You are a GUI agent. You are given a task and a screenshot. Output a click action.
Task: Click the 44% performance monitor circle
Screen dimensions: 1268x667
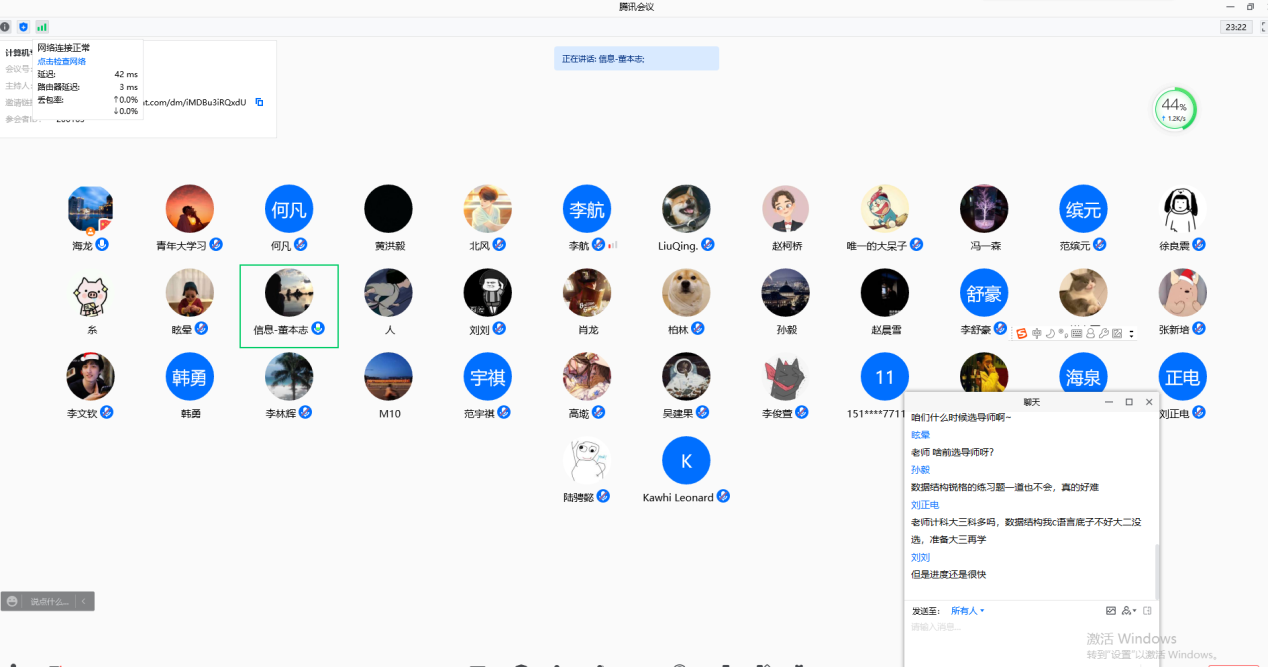(x=1175, y=109)
